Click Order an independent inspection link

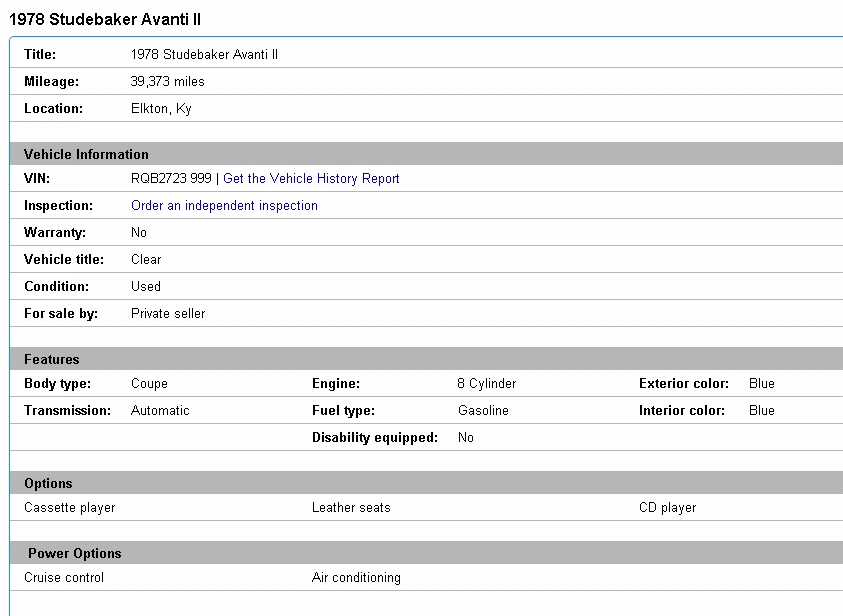224,206
